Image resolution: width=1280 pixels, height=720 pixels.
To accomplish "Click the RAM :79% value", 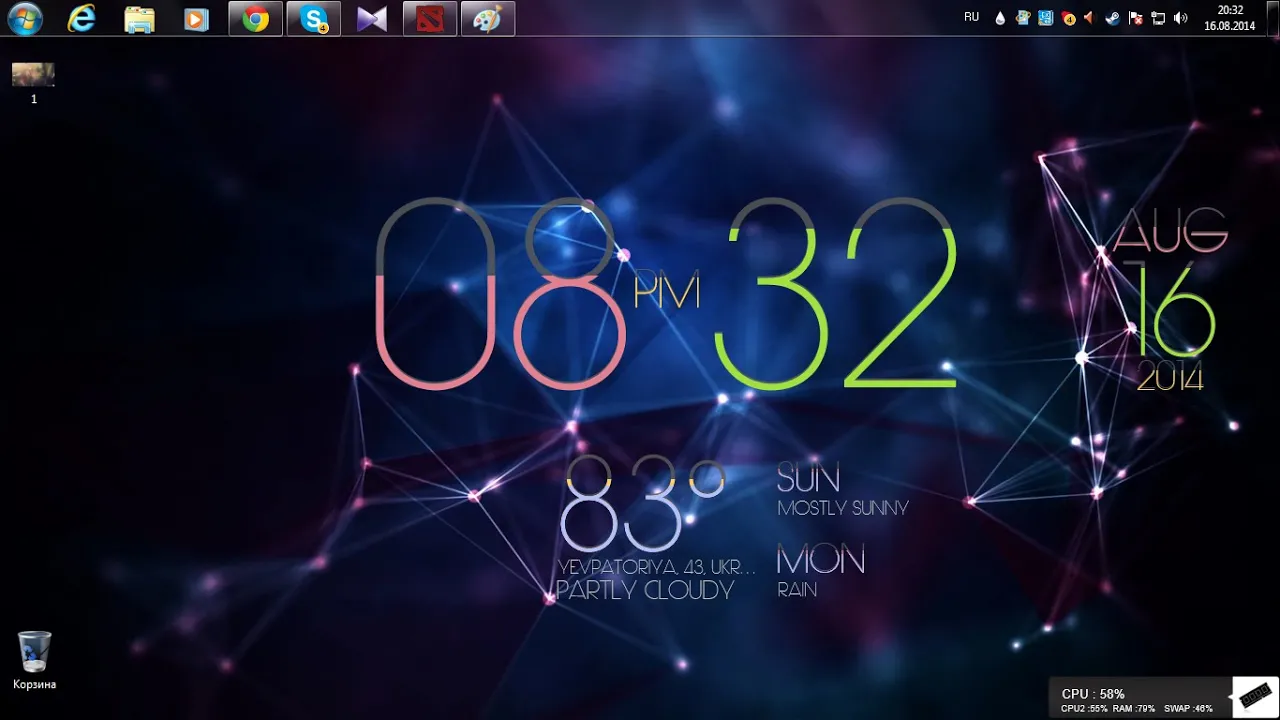I will [x=1134, y=708].
